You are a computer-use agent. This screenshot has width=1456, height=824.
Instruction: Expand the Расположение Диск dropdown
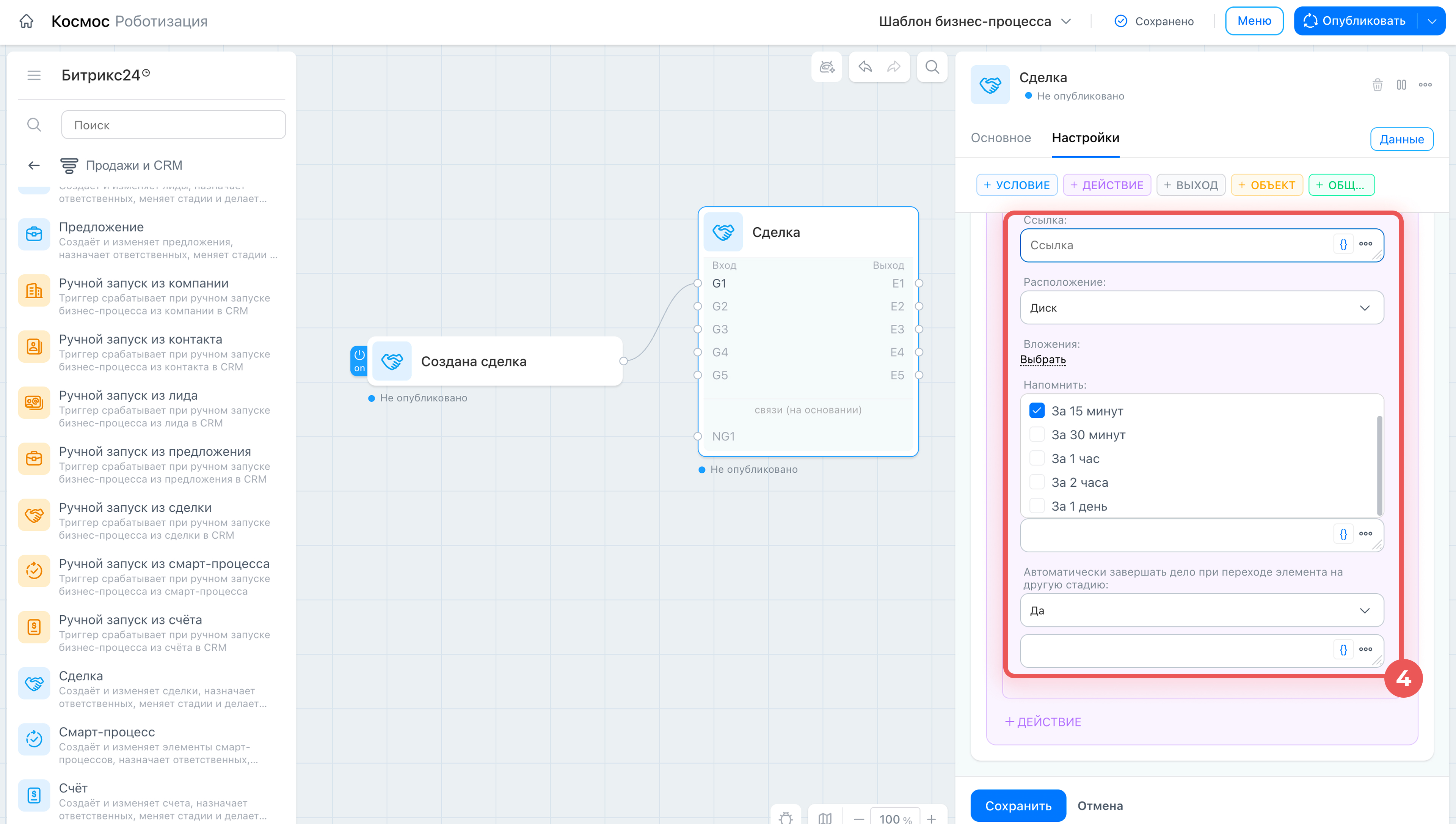pyautogui.click(x=1202, y=308)
